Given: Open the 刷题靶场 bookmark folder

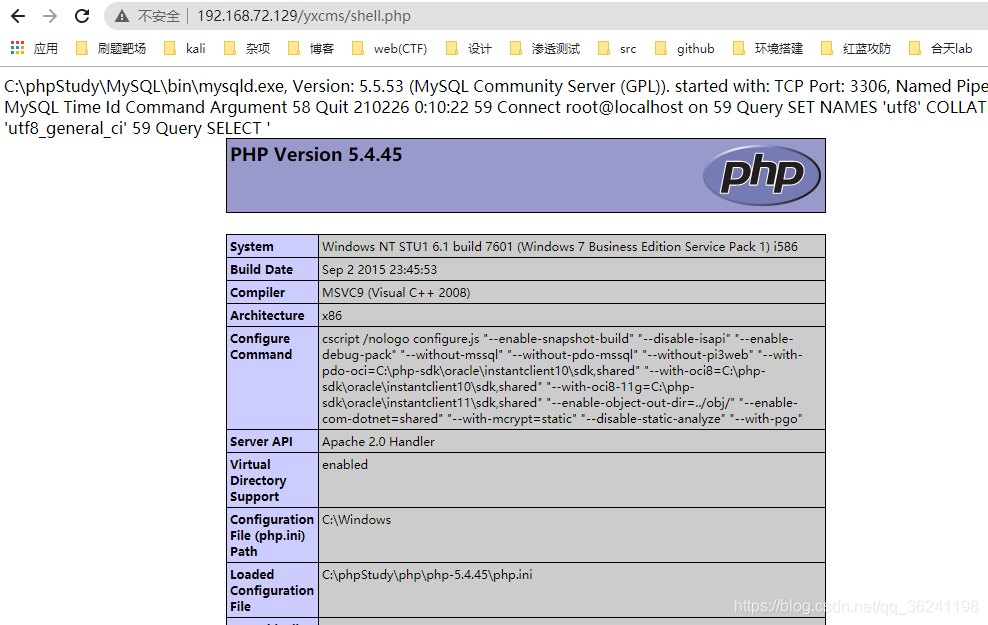Looking at the screenshot, I should (x=111, y=49).
